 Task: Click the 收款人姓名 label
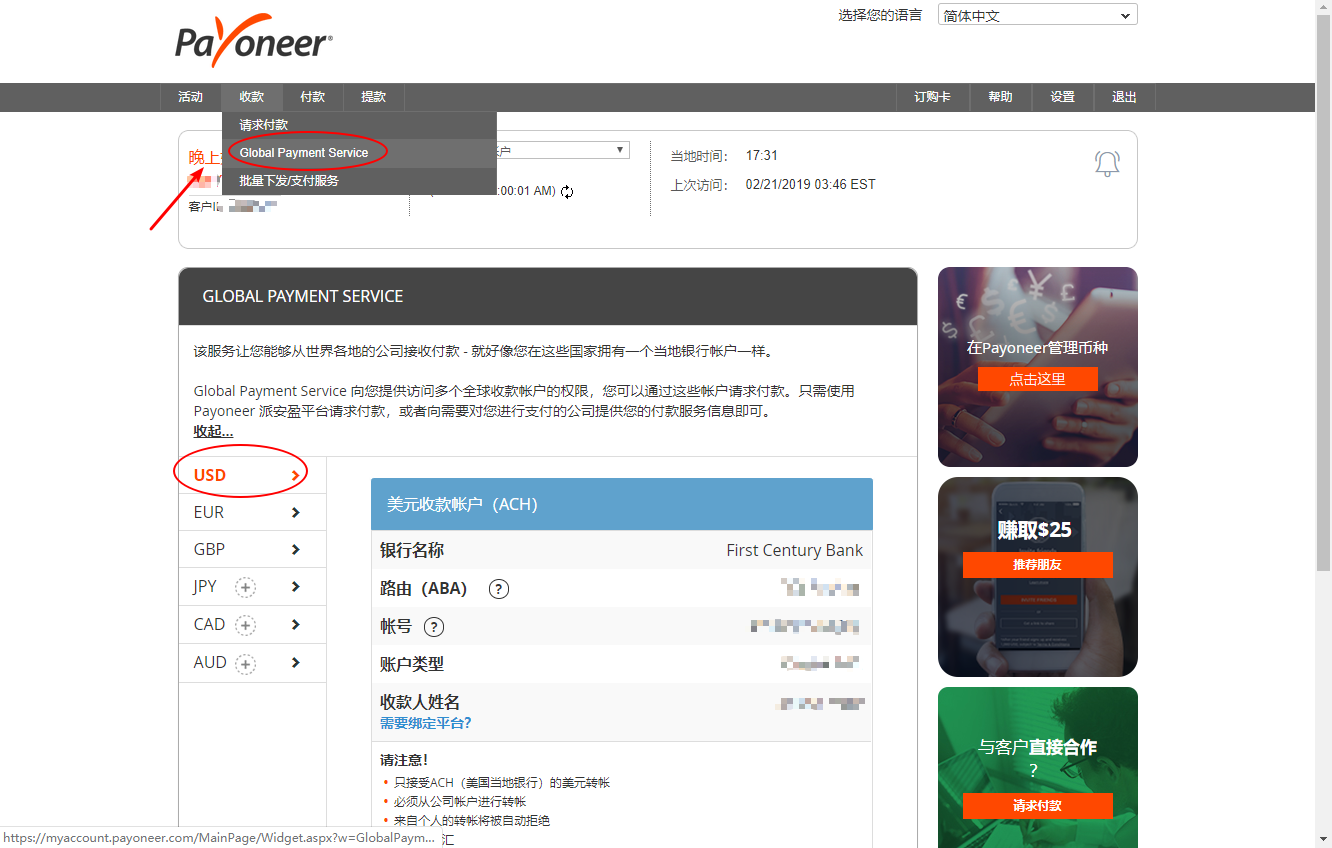(x=420, y=702)
